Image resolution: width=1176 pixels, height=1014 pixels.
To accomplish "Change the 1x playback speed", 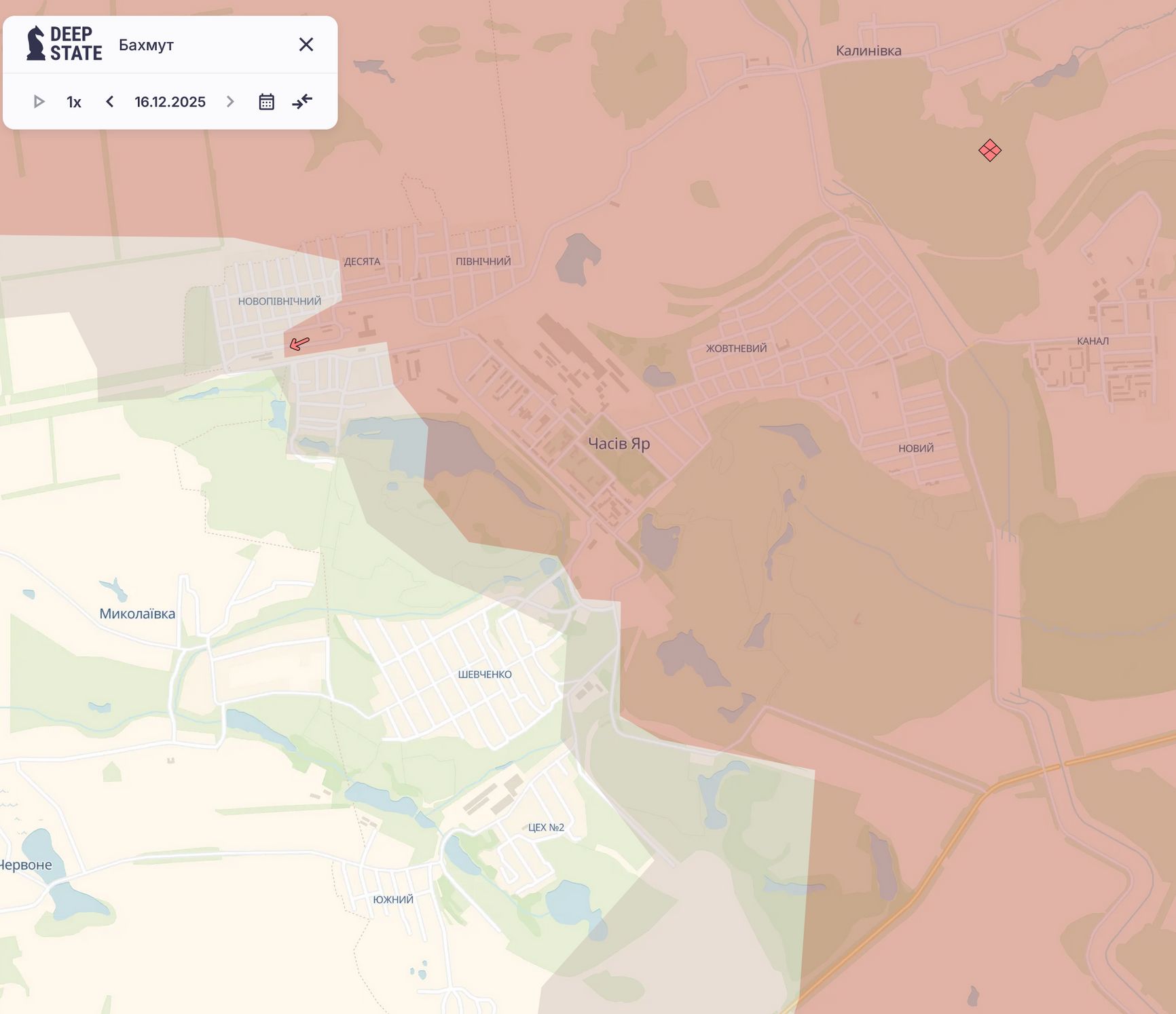I will (x=74, y=102).
